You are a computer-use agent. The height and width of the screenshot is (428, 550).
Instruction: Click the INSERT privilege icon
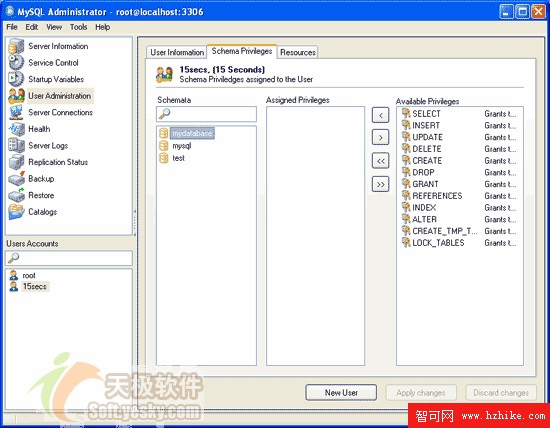(x=406, y=125)
